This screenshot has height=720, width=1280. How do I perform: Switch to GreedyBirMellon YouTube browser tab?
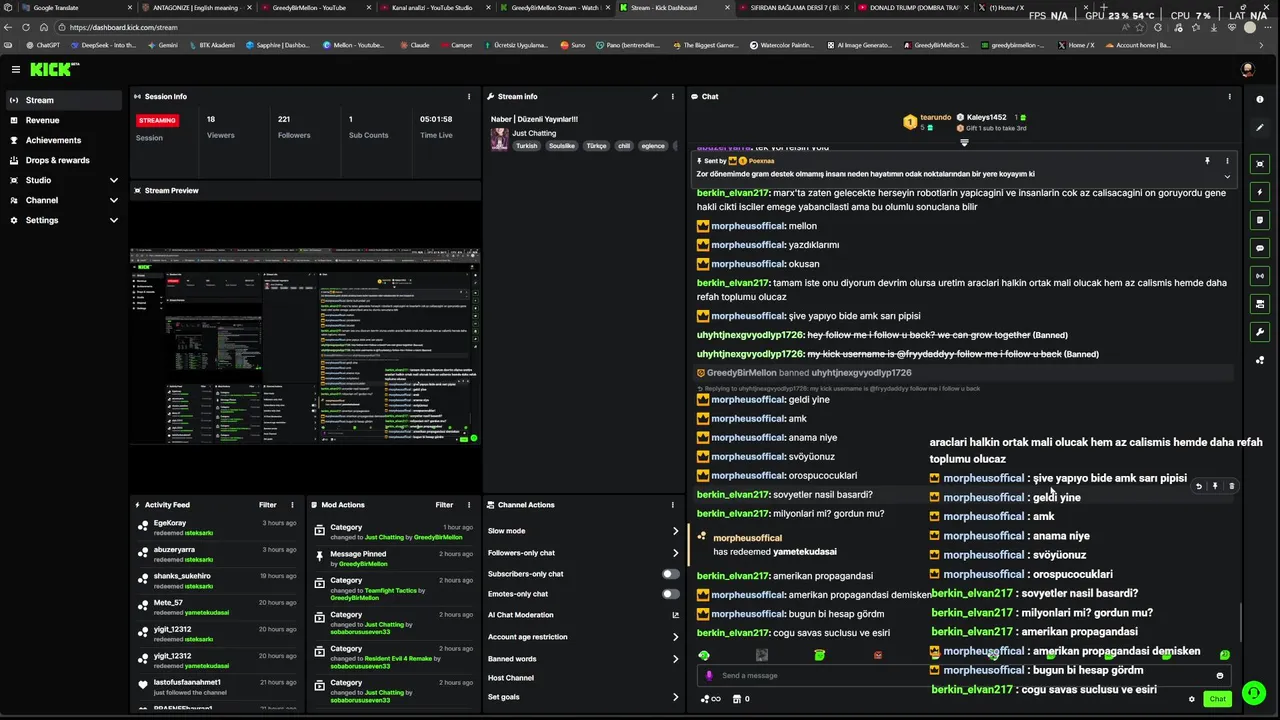(x=314, y=7)
